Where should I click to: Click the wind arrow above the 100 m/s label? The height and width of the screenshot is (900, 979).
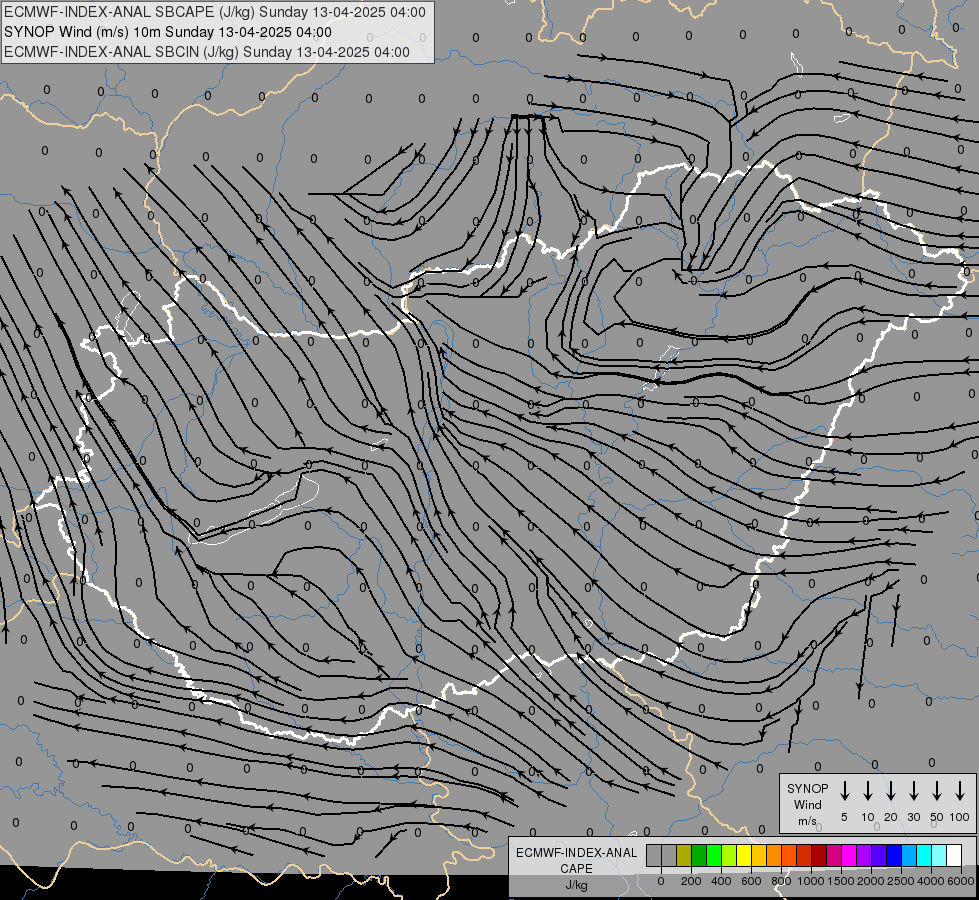pyautogui.click(x=960, y=791)
